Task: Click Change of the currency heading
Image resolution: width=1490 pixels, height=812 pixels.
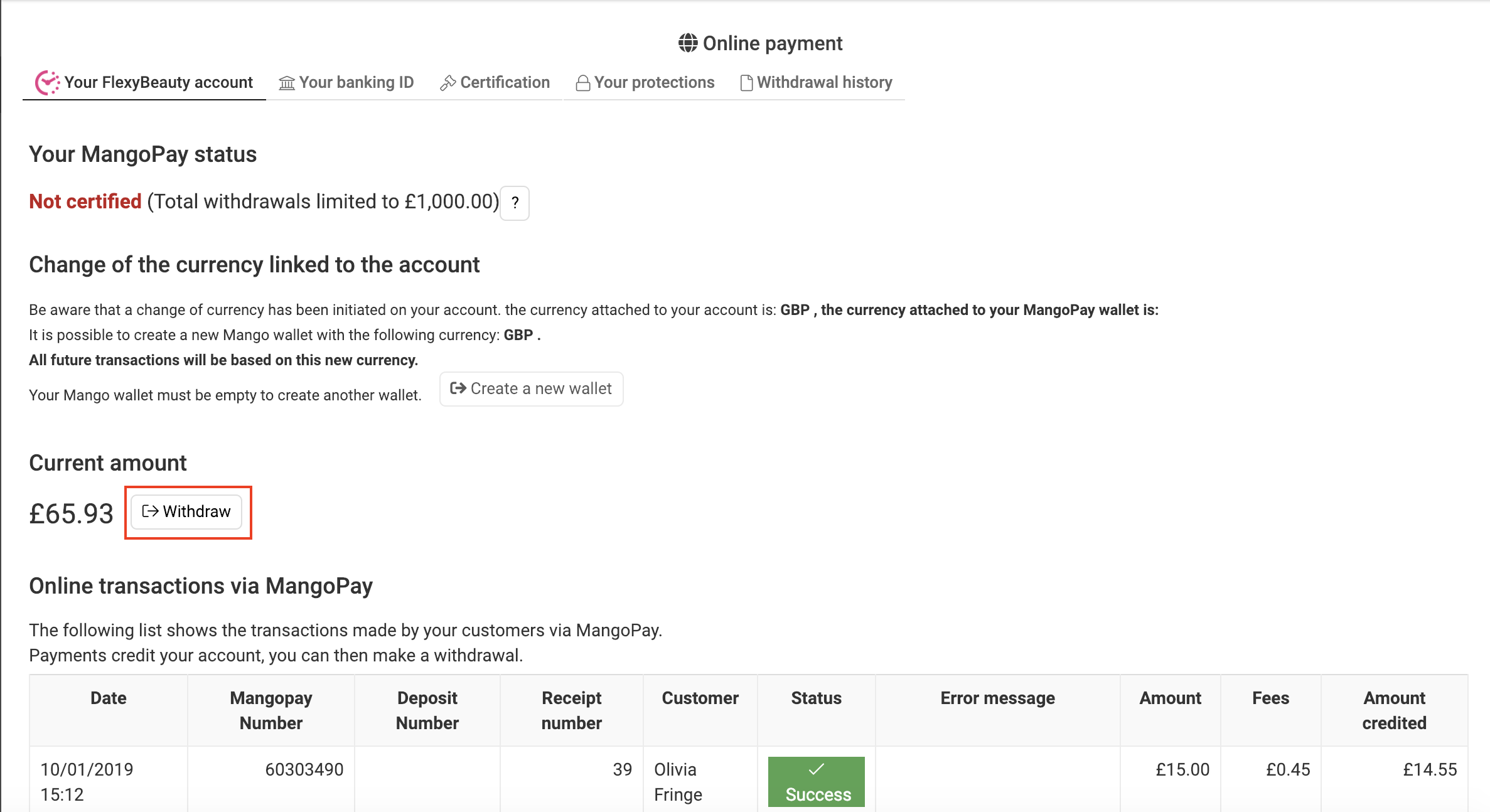Action: 254,265
